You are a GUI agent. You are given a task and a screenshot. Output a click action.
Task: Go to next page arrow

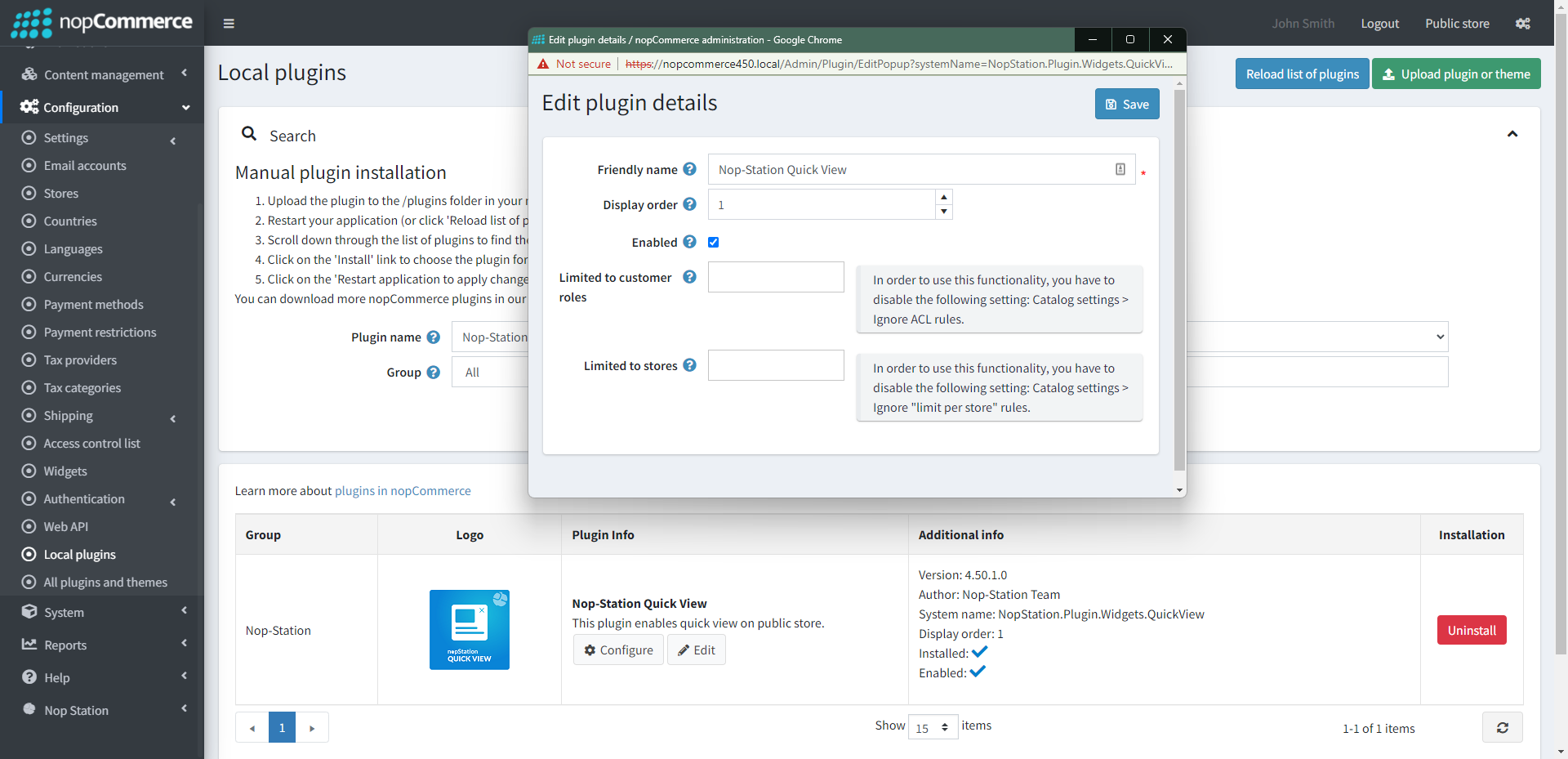pos(312,727)
